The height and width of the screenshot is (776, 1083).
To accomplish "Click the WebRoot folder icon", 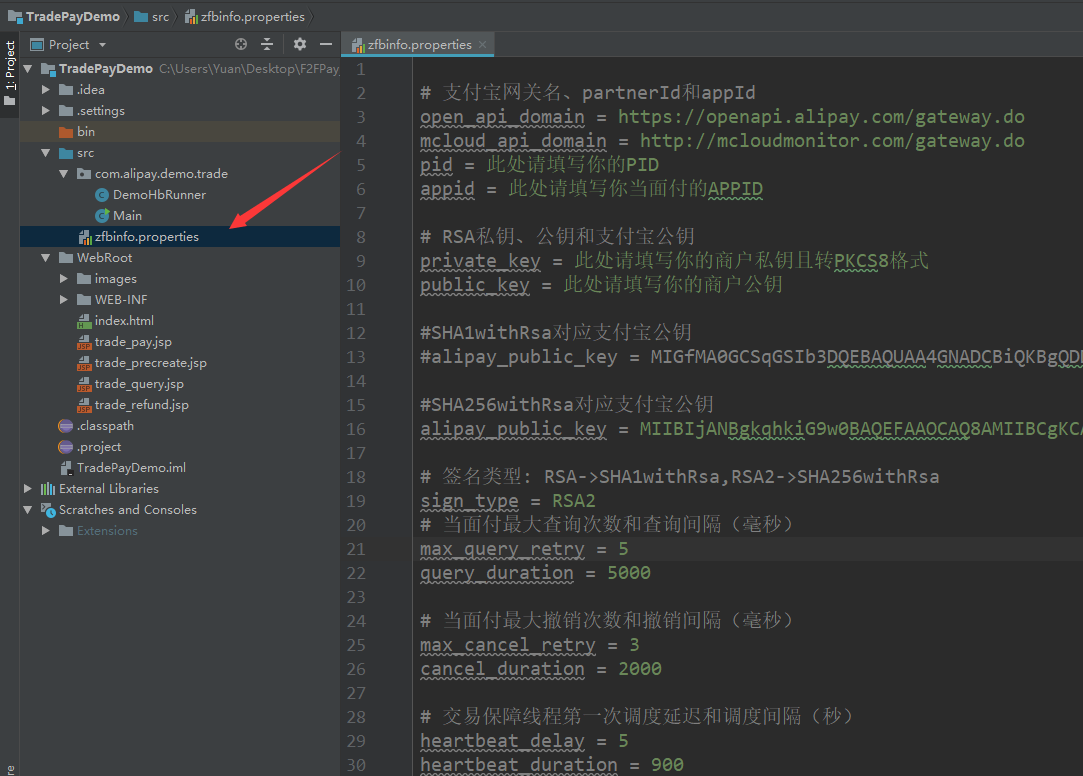I will (x=66, y=258).
